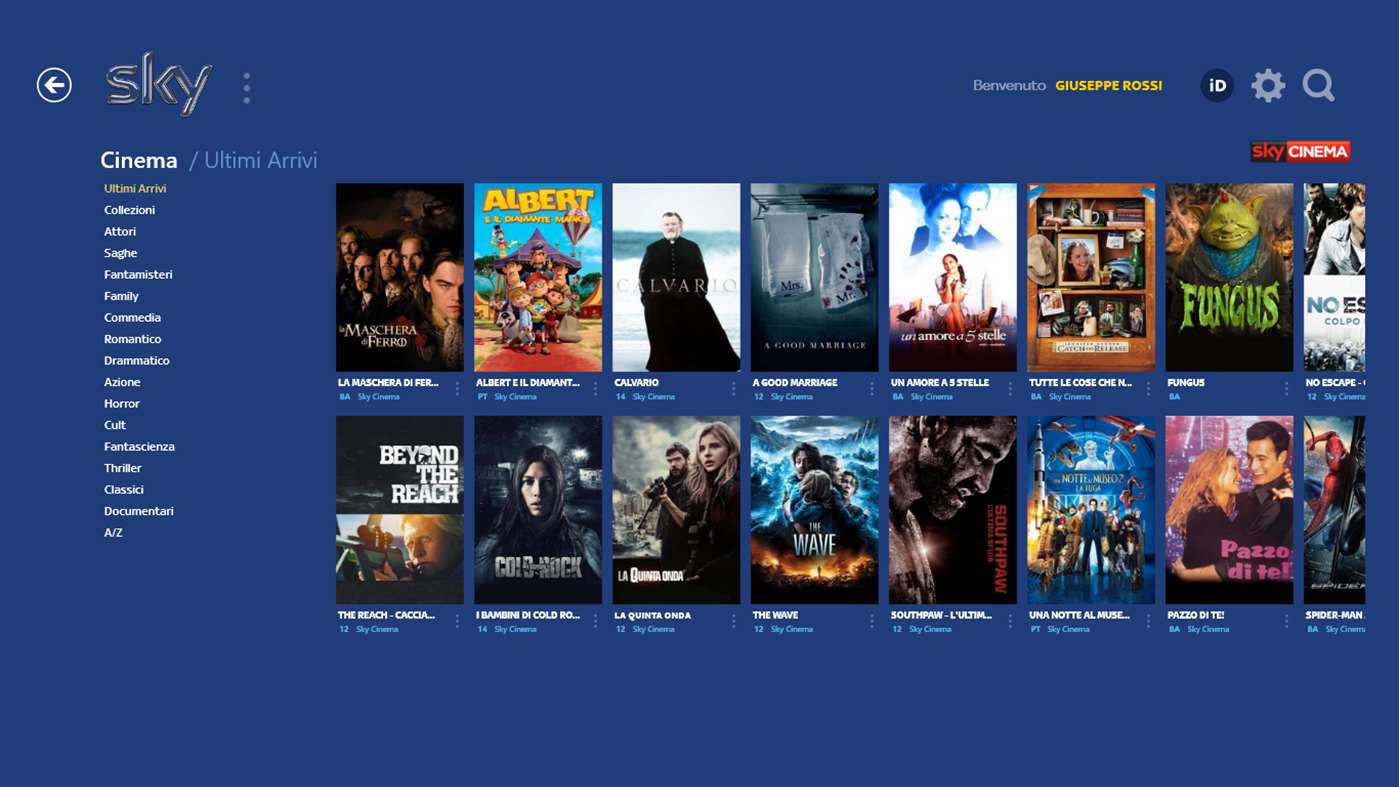Image resolution: width=1399 pixels, height=787 pixels.
Task: Open the Albert e il Diamante Magico poster
Action: 538,277
